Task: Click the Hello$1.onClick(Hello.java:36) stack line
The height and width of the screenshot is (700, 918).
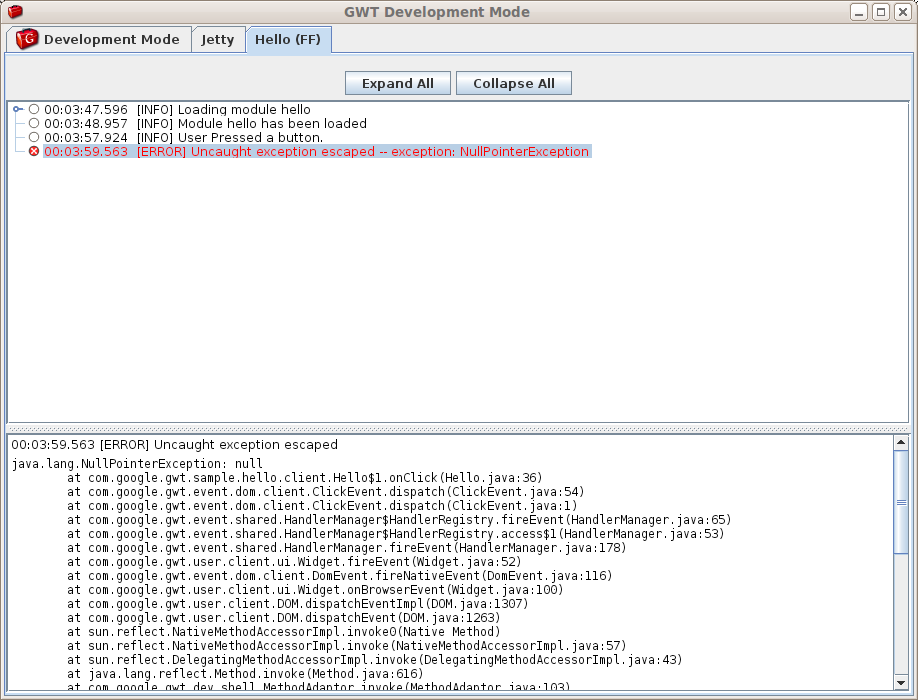Action: click(304, 478)
